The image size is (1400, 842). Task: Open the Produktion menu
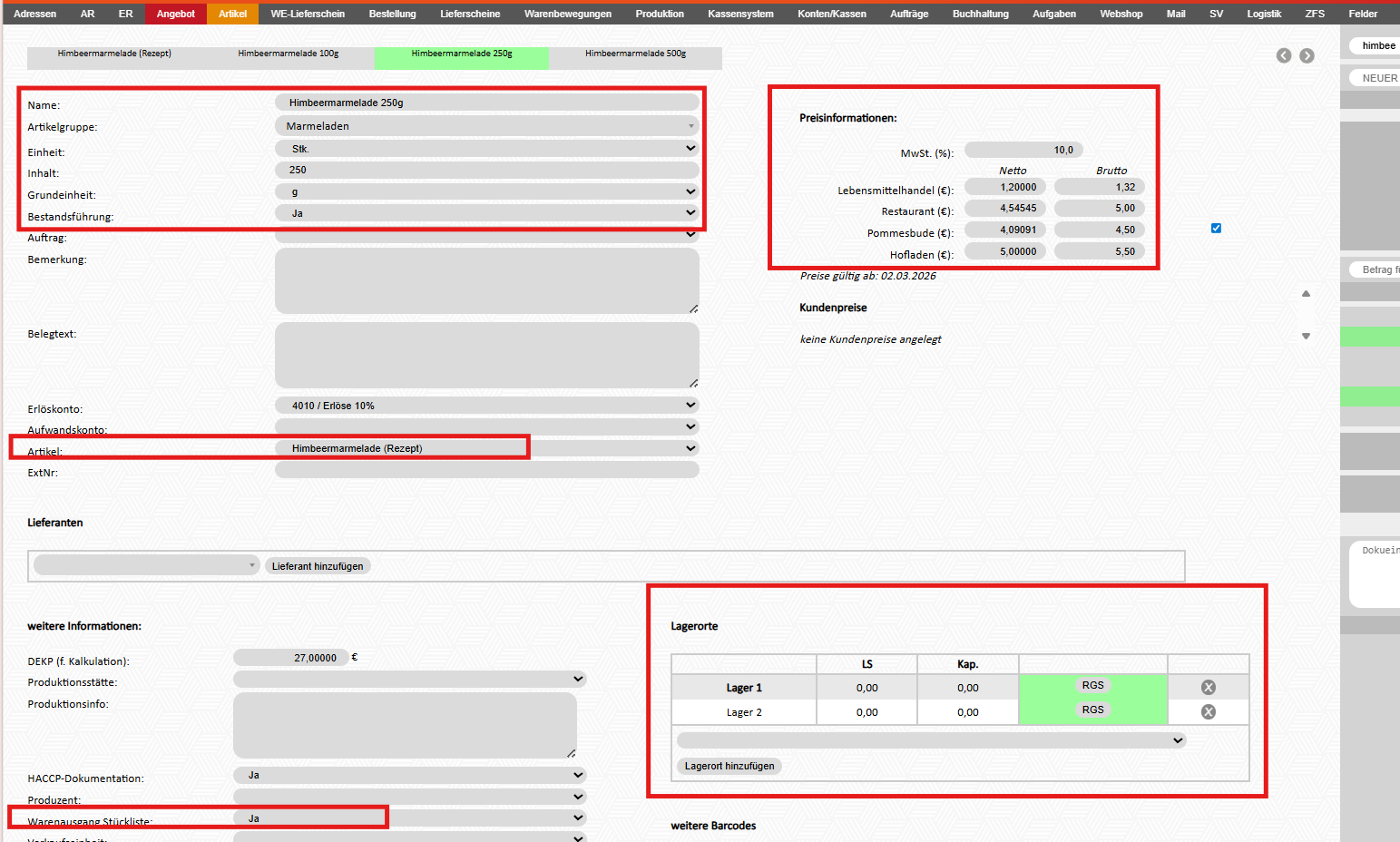click(x=660, y=14)
